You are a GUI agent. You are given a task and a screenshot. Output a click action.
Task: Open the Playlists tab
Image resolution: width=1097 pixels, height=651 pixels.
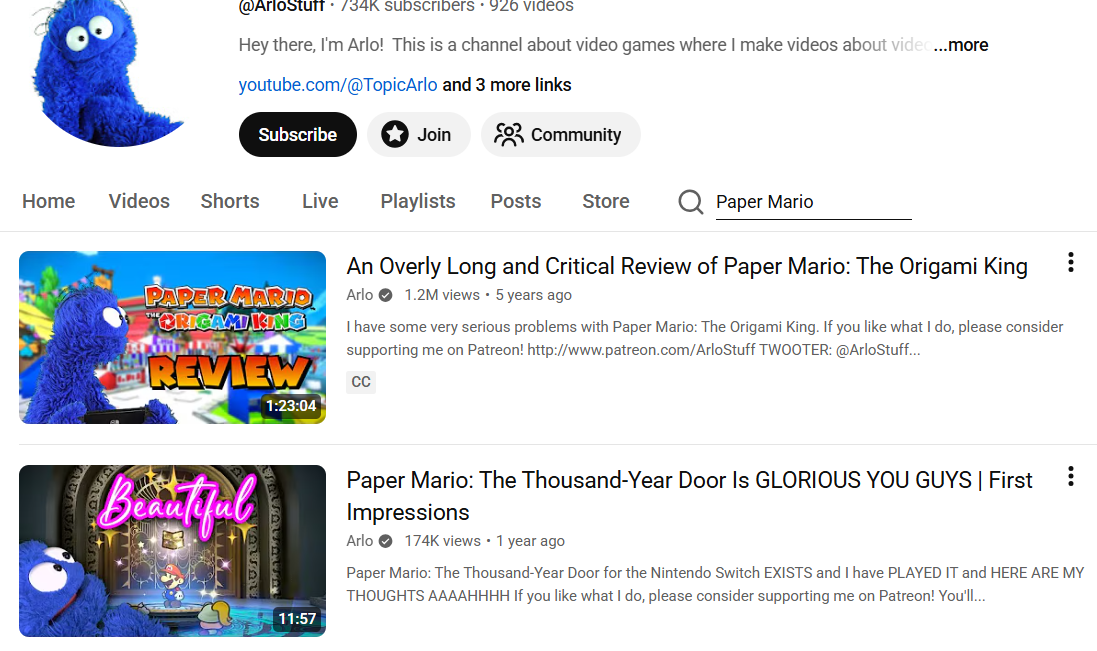click(418, 201)
